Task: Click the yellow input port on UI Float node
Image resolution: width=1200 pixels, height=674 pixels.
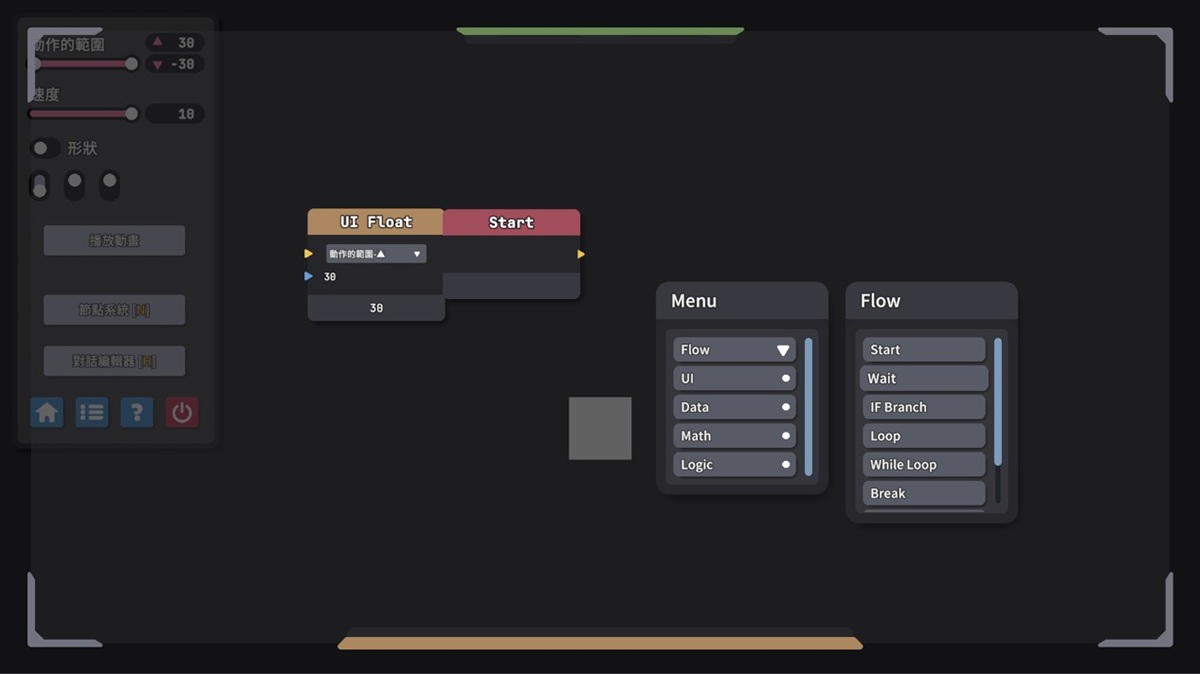Action: click(x=309, y=254)
